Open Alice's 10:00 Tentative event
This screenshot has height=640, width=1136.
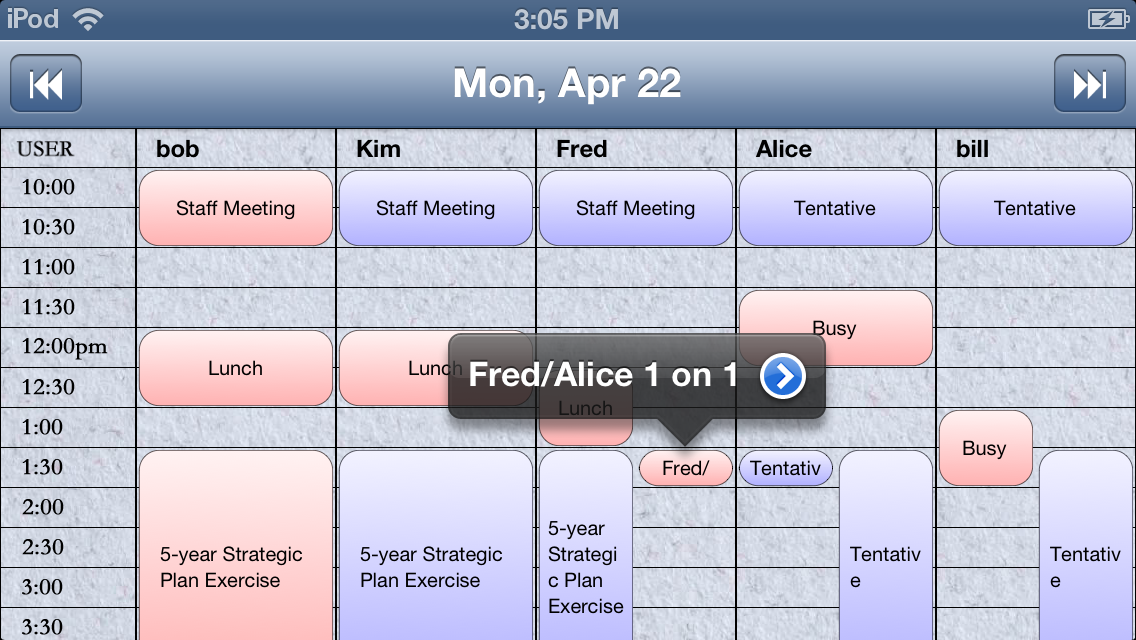[x=835, y=208]
